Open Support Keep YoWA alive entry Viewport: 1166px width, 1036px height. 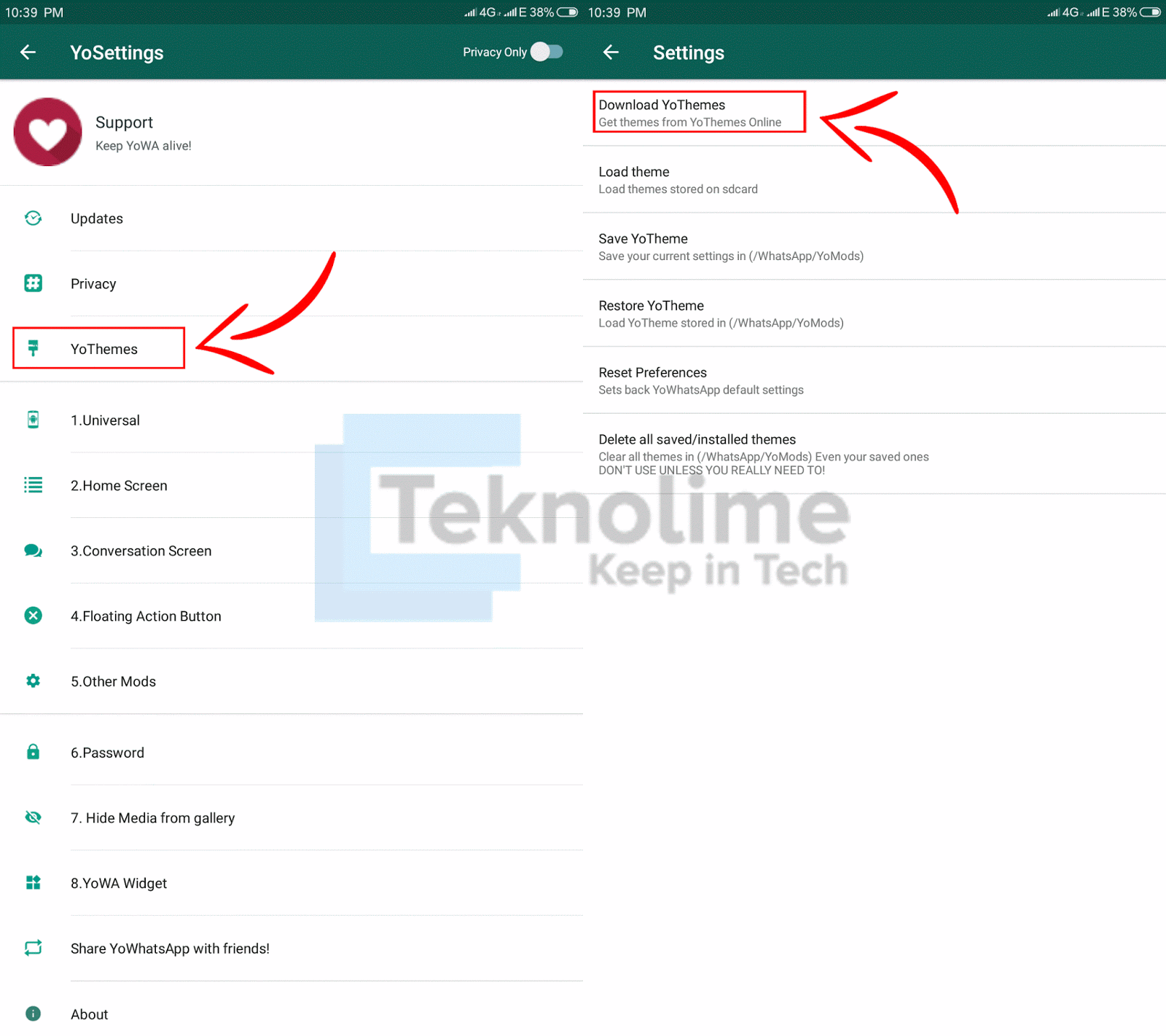pyautogui.click(x=291, y=133)
